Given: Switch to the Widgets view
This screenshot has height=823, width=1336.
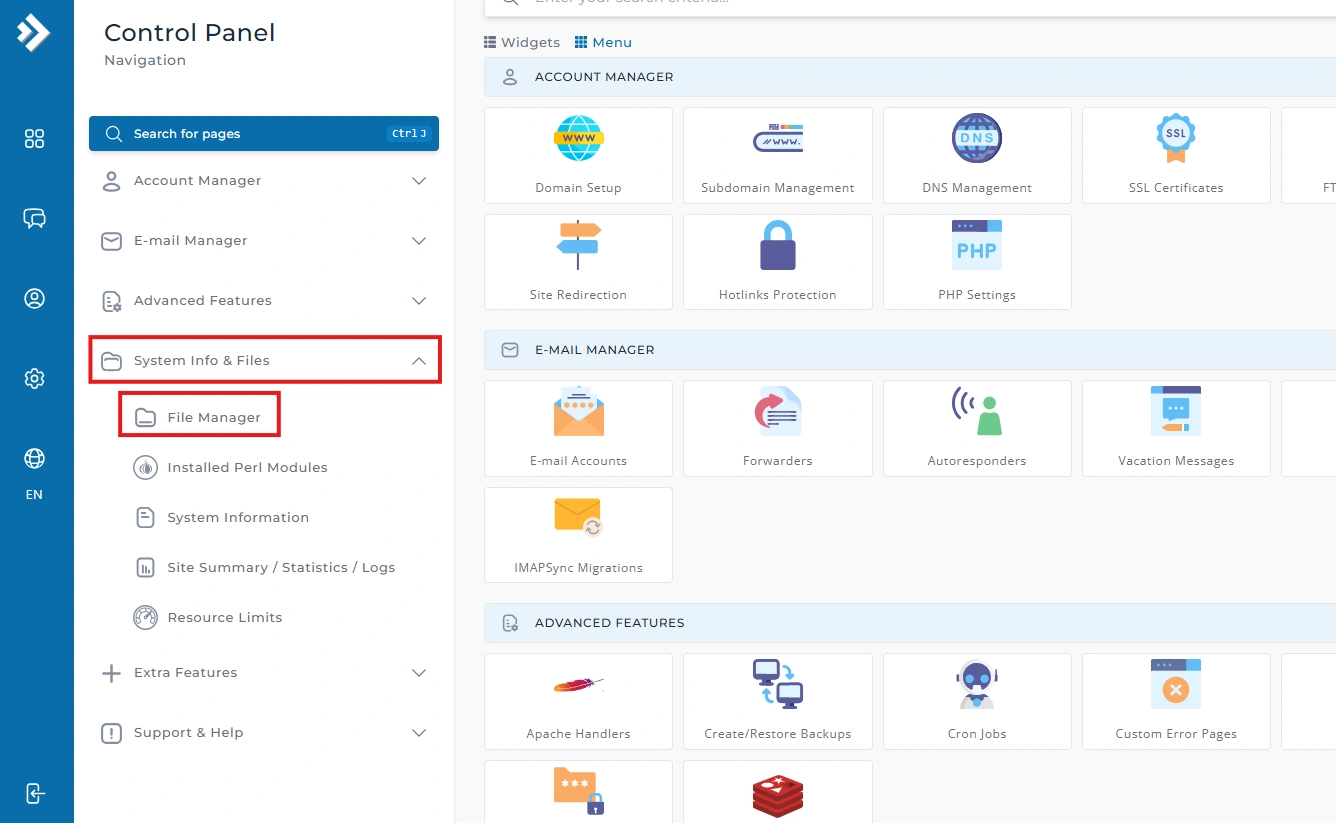Looking at the screenshot, I should pos(522,42).
